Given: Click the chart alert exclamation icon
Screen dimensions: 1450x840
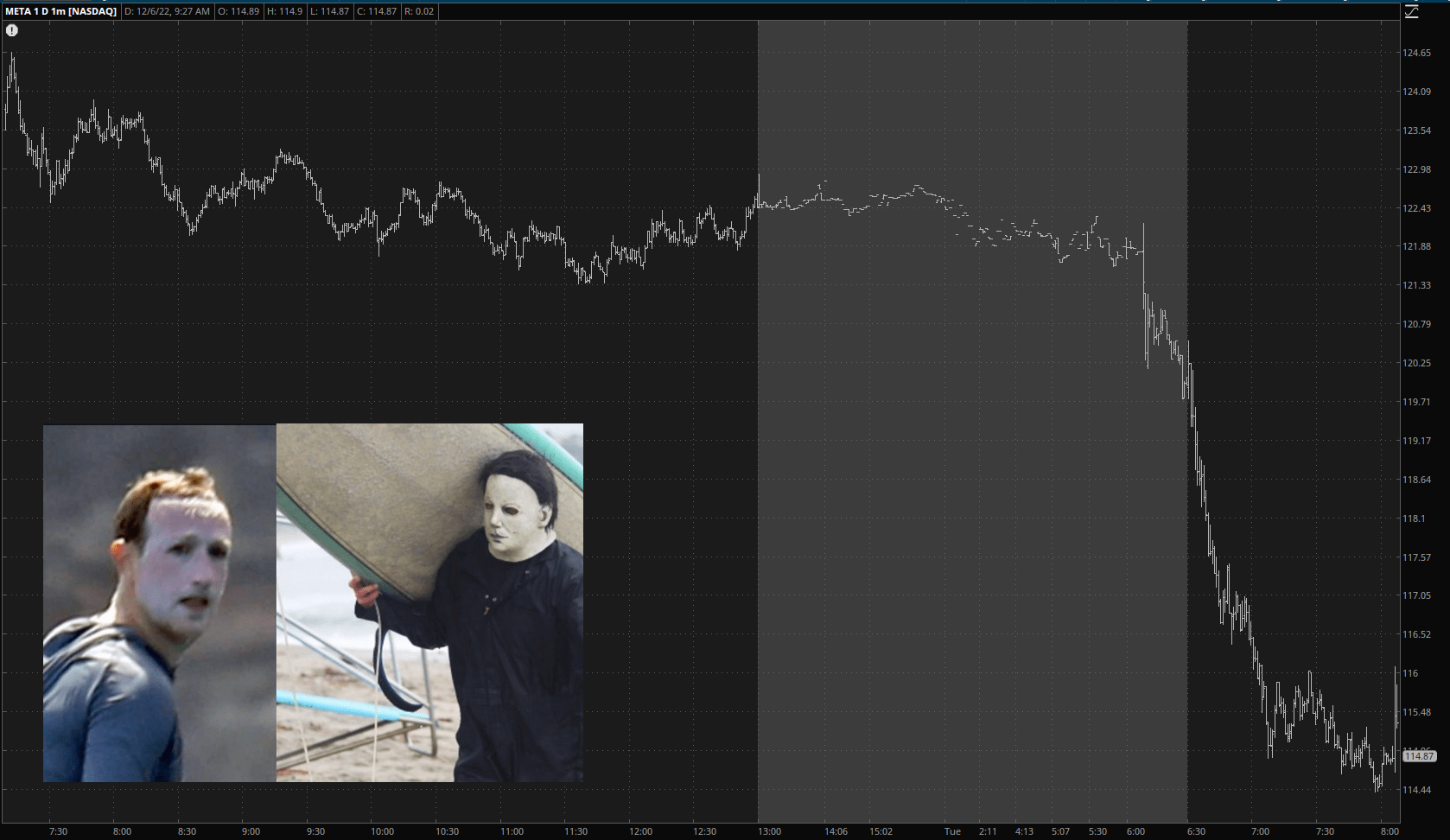Looking at the screenshot, I should tap(12, 30).
